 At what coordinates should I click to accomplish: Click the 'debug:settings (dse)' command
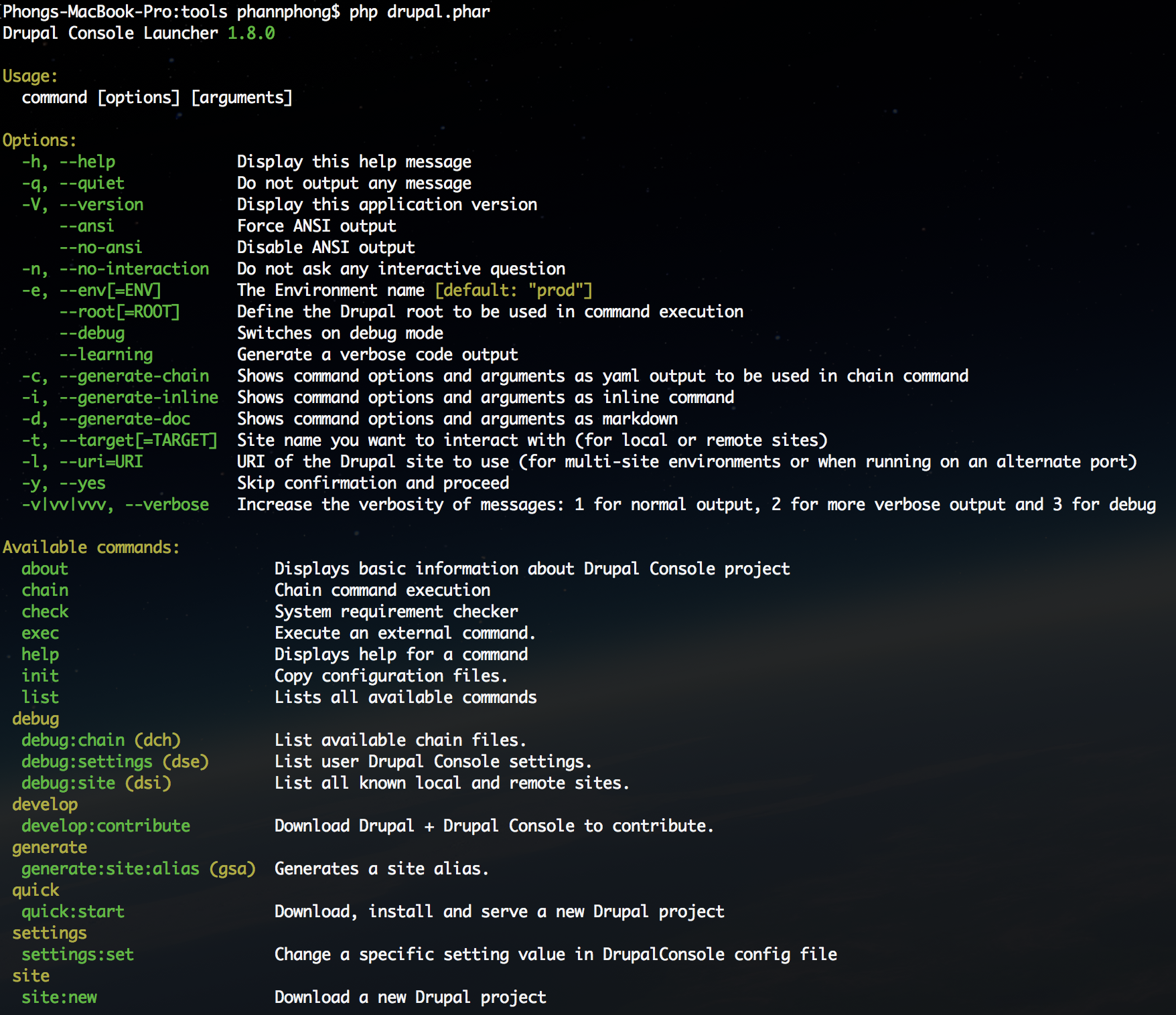(115, 762)
